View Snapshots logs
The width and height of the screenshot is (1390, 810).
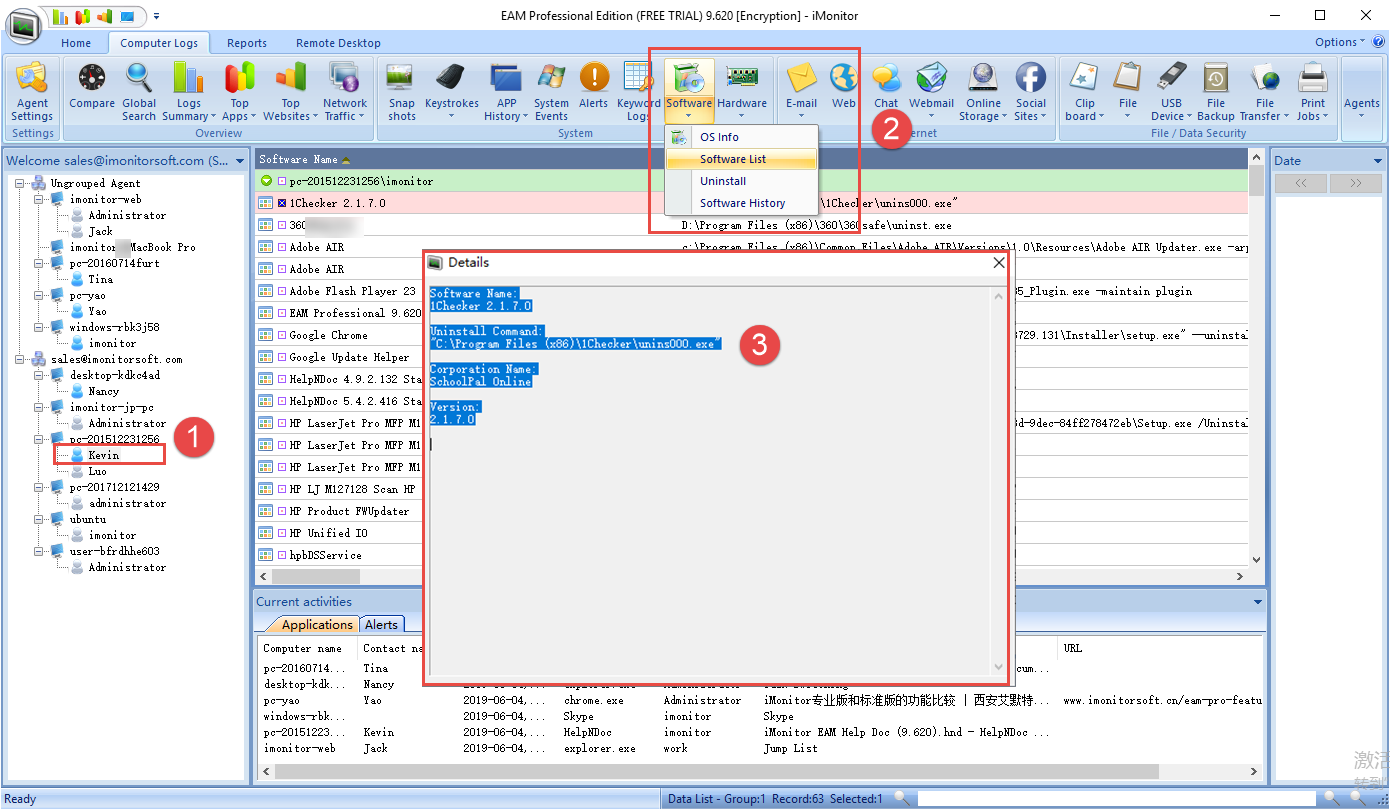pos(402,92)
